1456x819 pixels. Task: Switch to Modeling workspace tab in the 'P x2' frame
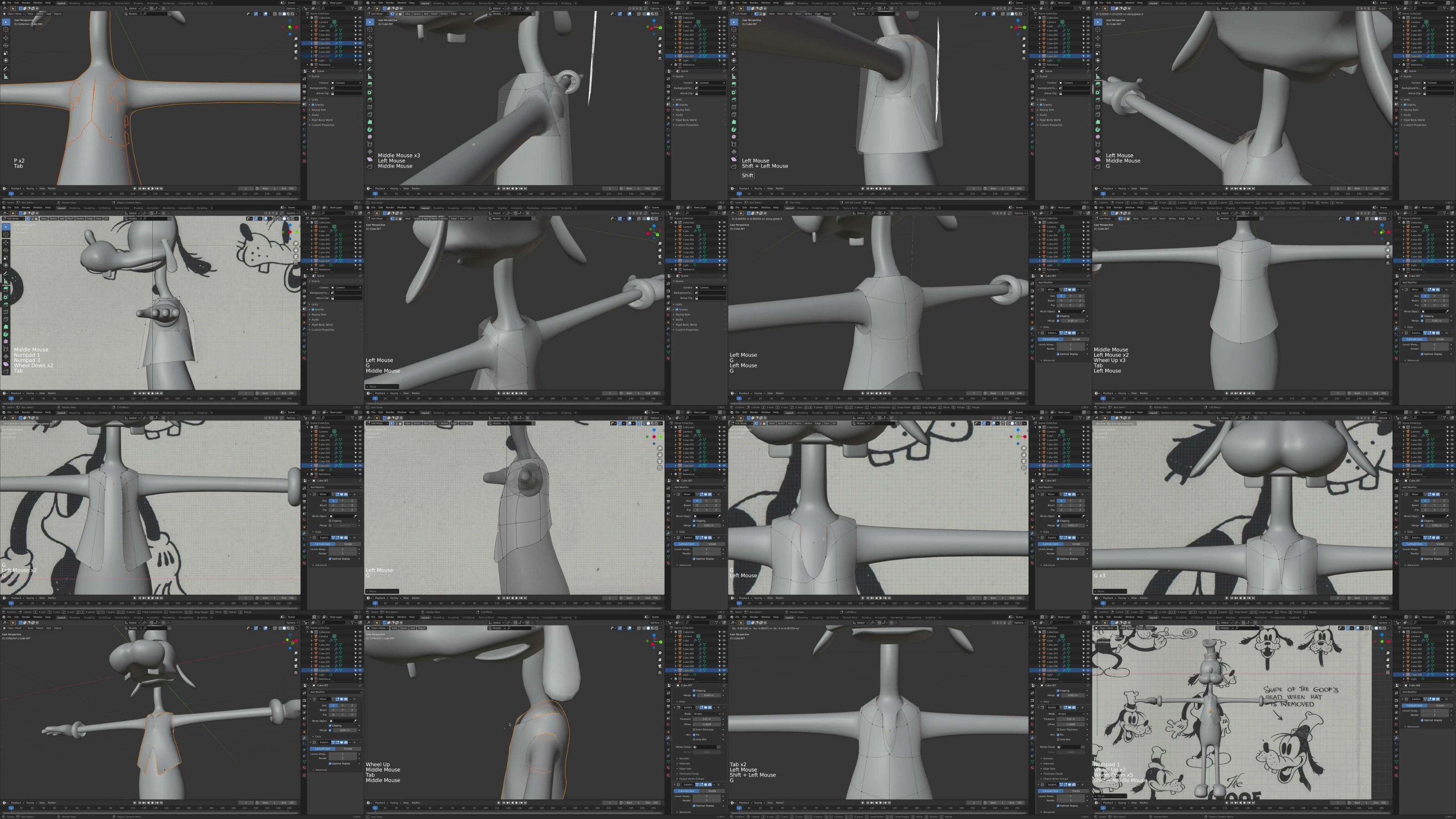point(75,3)
